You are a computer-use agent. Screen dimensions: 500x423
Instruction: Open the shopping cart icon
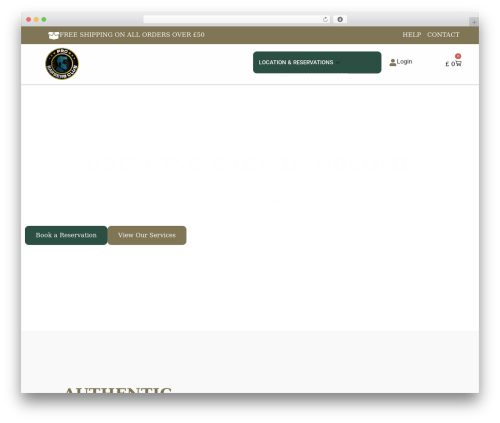pos(458,63)
